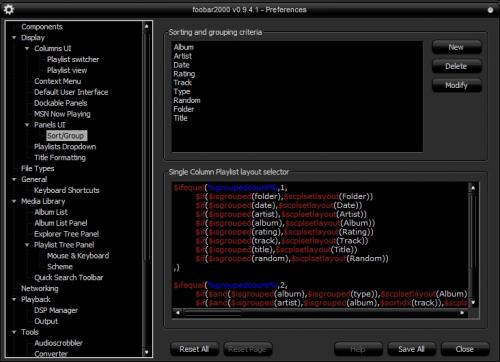Select Random in sorting criteria list
Screen dimensions: 500x362
(x=187, y=100)
